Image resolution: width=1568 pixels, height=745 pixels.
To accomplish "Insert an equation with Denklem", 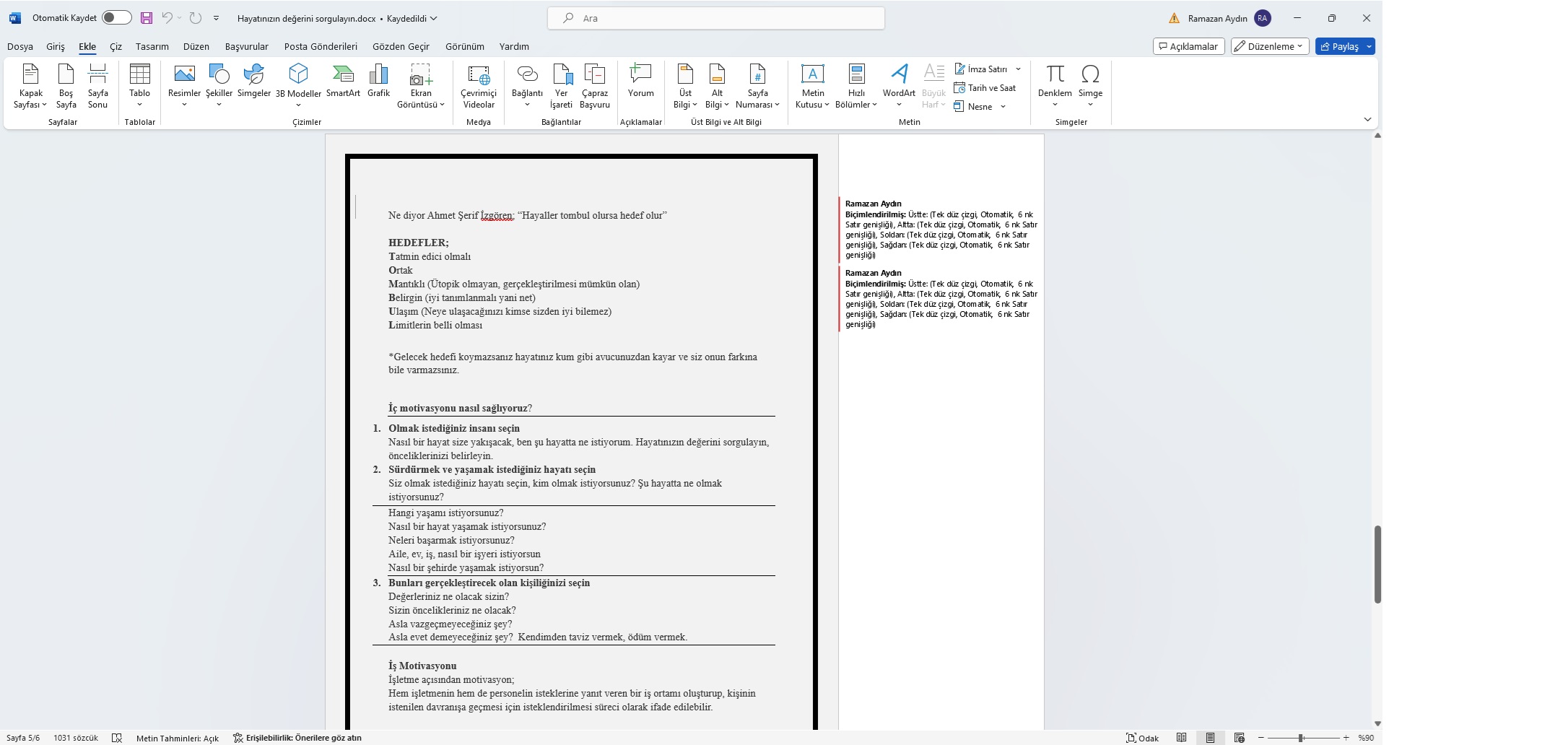I will click(x=1055, y=86).
